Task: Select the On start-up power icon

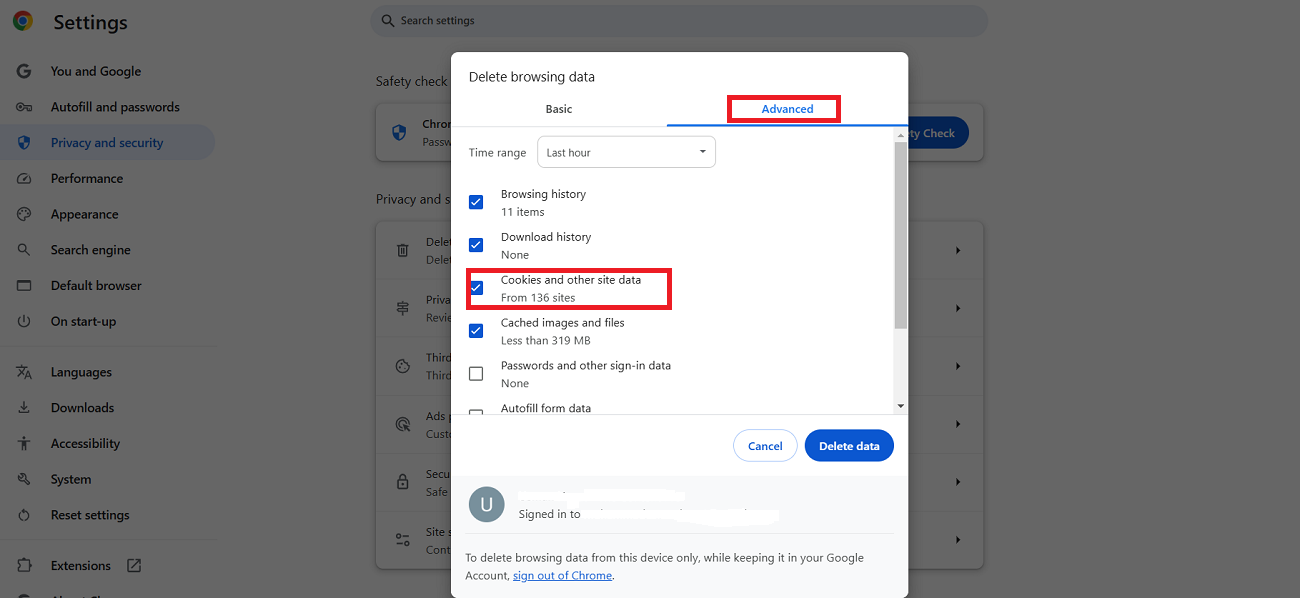Action: tap(24, 321)
